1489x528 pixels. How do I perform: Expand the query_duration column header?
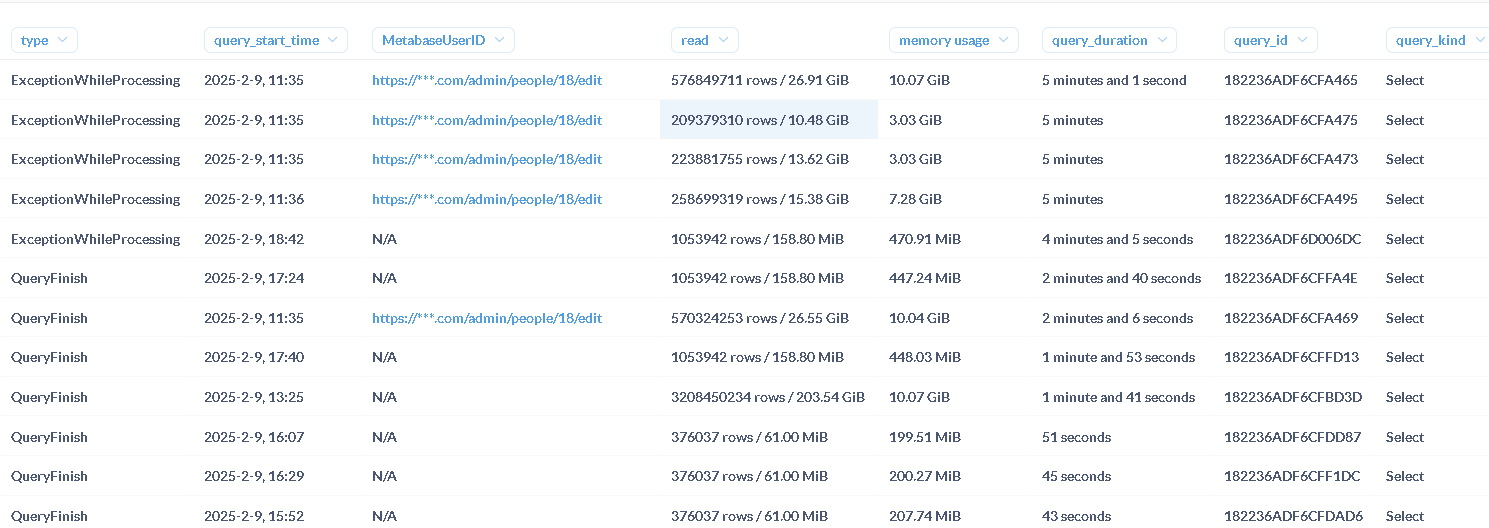pos(1108,41)
